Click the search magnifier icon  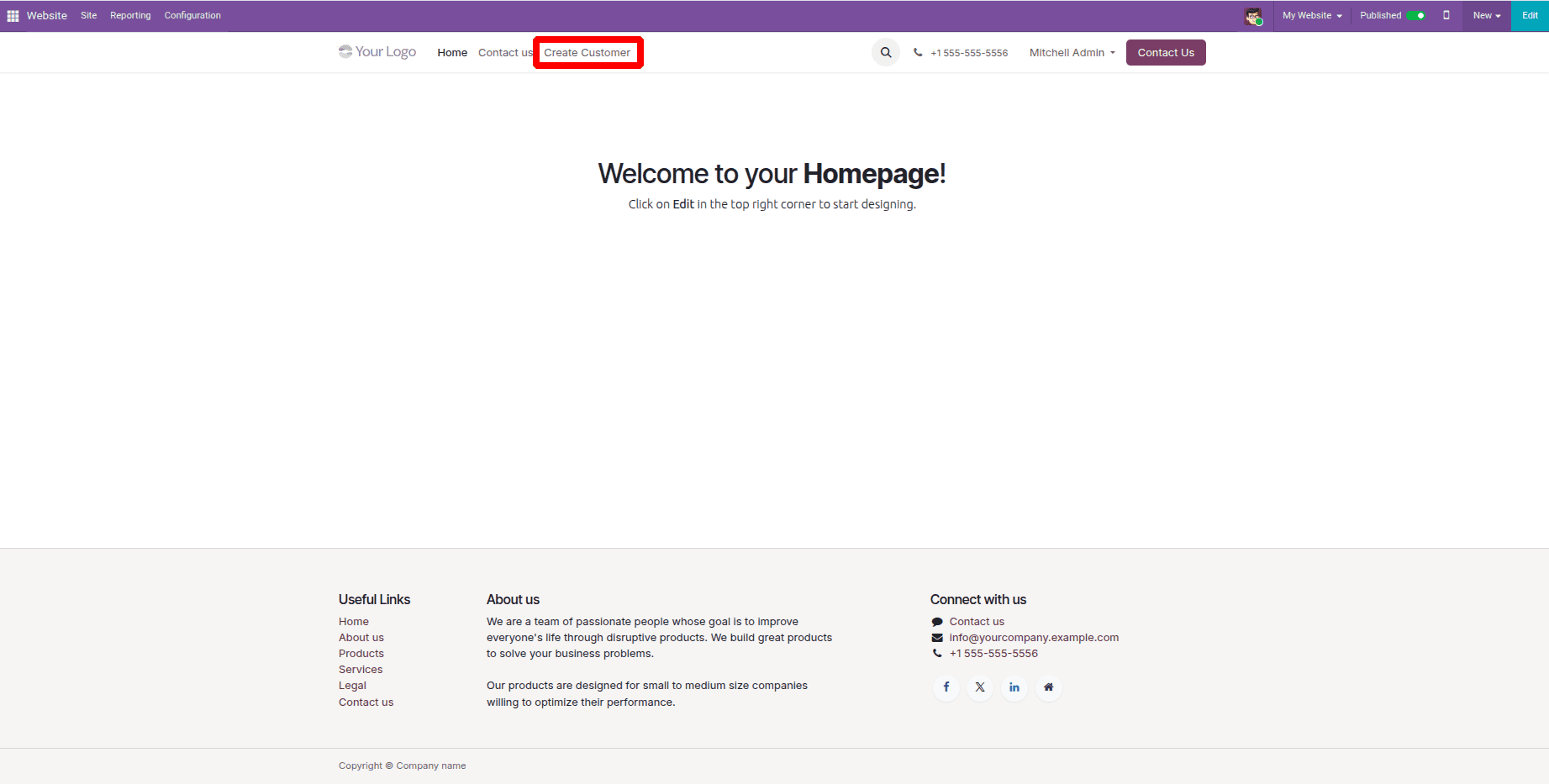(885, 51)
